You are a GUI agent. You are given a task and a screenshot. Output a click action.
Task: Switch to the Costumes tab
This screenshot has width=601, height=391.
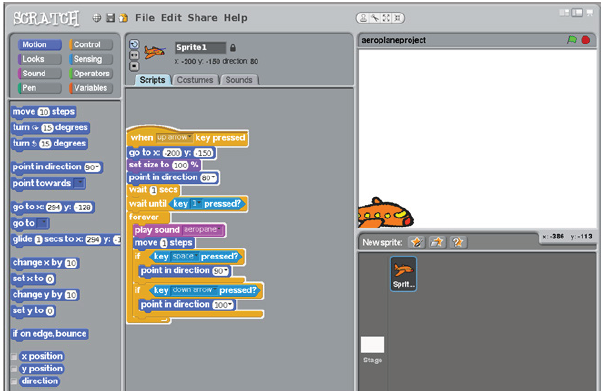[195, 80]
